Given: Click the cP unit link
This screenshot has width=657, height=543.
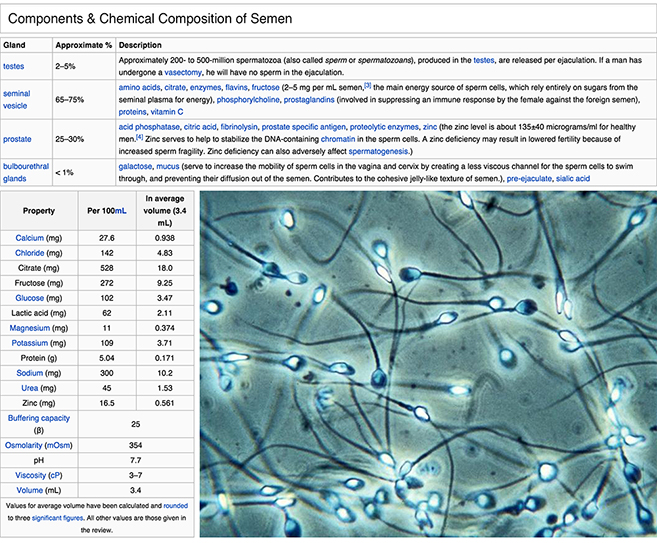Looking at the screenshot, I should pos(55,475).
